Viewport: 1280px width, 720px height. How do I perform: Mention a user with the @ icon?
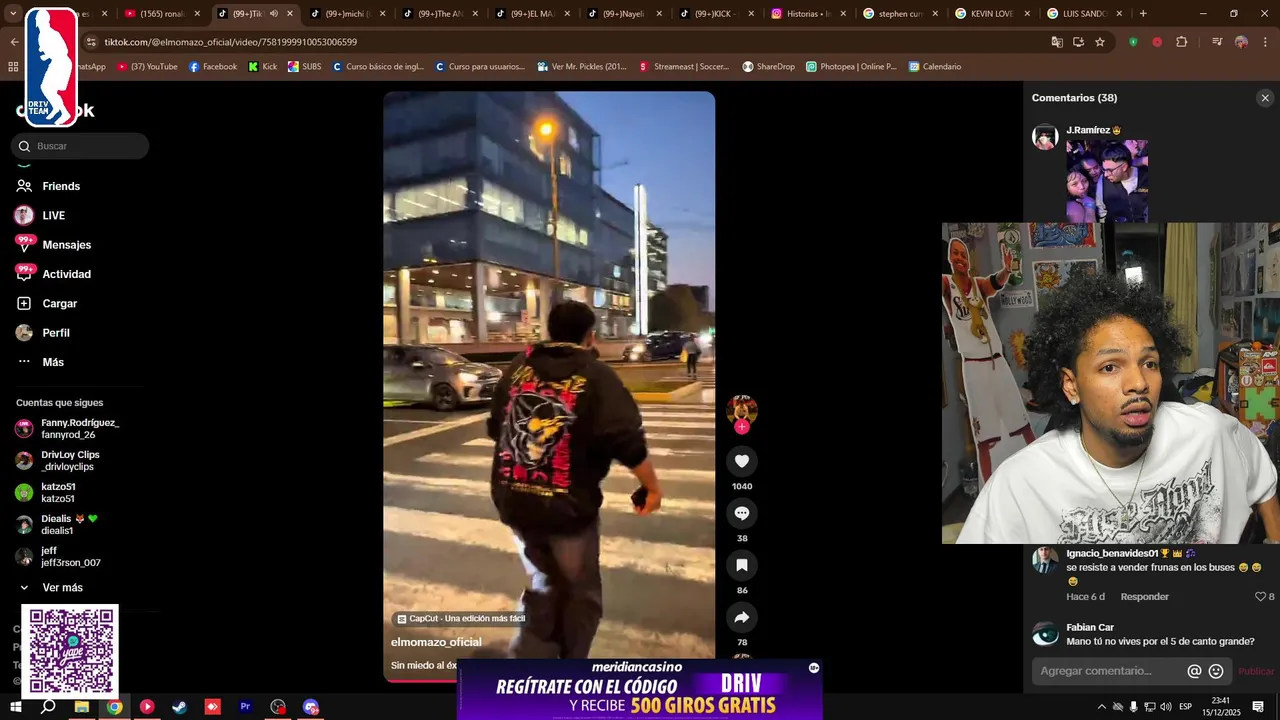(x=1194, y=672)
